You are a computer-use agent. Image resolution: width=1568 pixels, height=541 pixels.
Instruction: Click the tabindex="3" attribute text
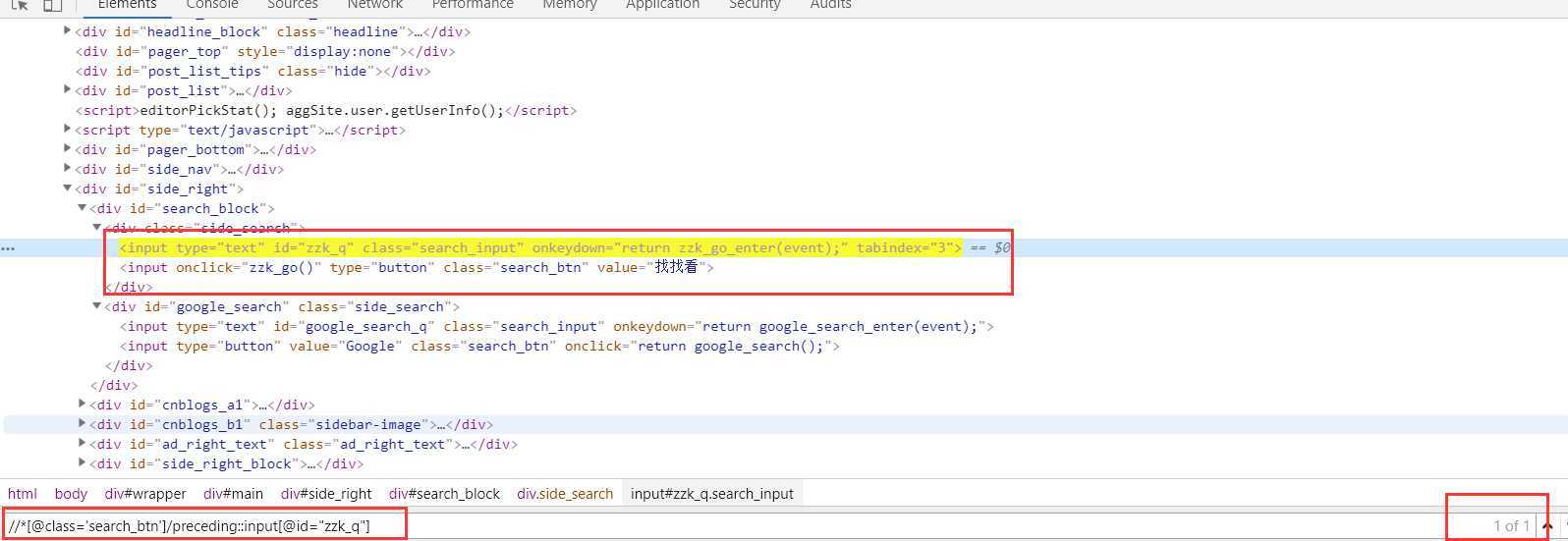click(904, 247)
